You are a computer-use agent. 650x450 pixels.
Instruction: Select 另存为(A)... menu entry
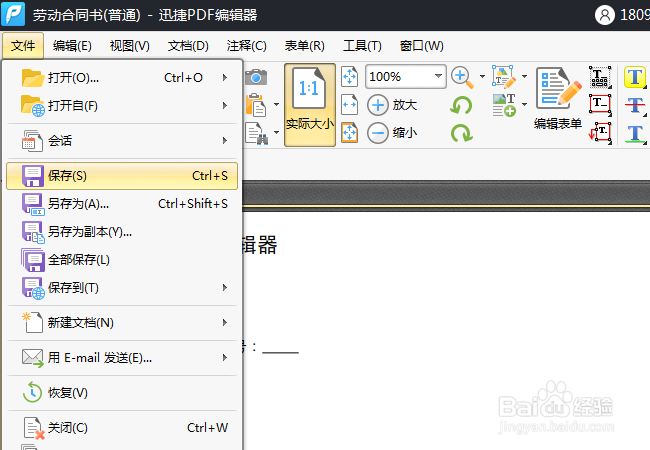click(x=122, y=203)
